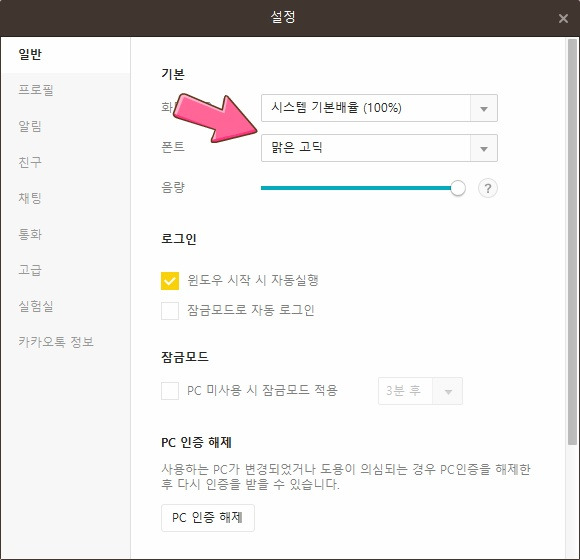Click the 로그인 section heading
This screenshot has width=580, height=560.
pos(179,239)
